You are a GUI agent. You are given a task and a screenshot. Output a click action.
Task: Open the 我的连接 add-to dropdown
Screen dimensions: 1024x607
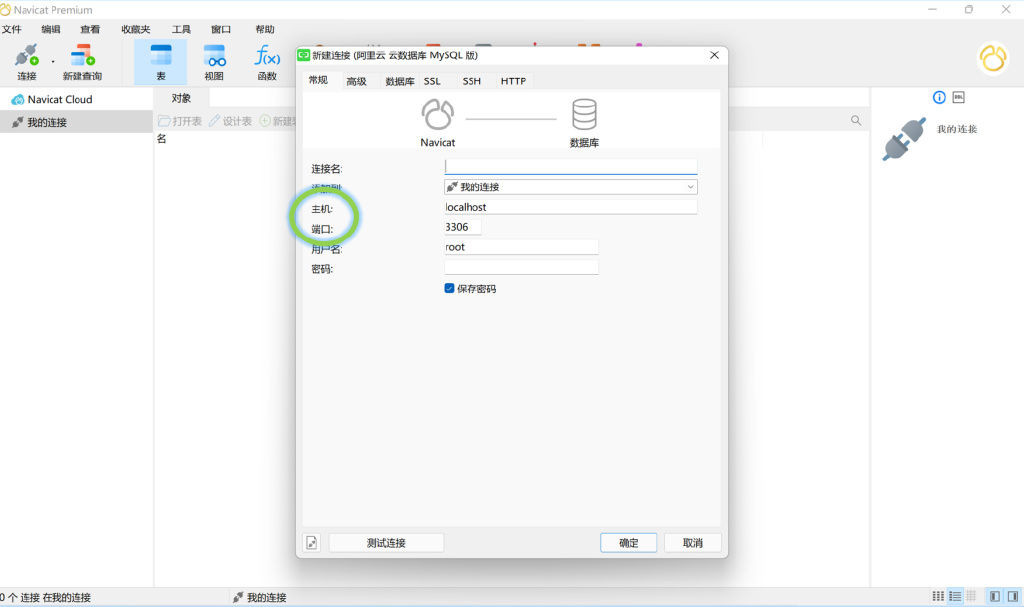(x=571, y=187)
